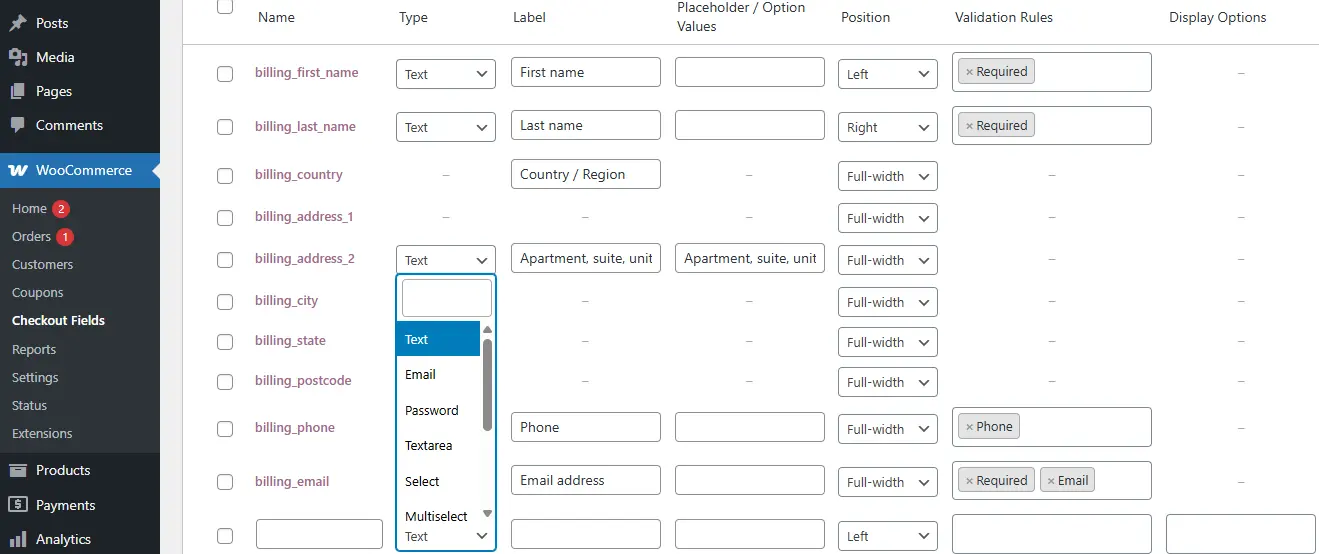Click the billing_first_name field name link
Image resolution: width=1319 pixels, height=554 pixels.
click(x=306, y=72)
